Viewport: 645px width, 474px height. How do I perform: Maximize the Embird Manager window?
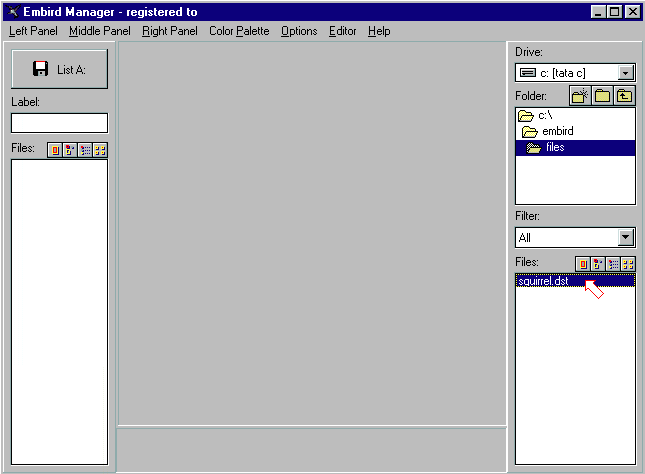(615, 12)
